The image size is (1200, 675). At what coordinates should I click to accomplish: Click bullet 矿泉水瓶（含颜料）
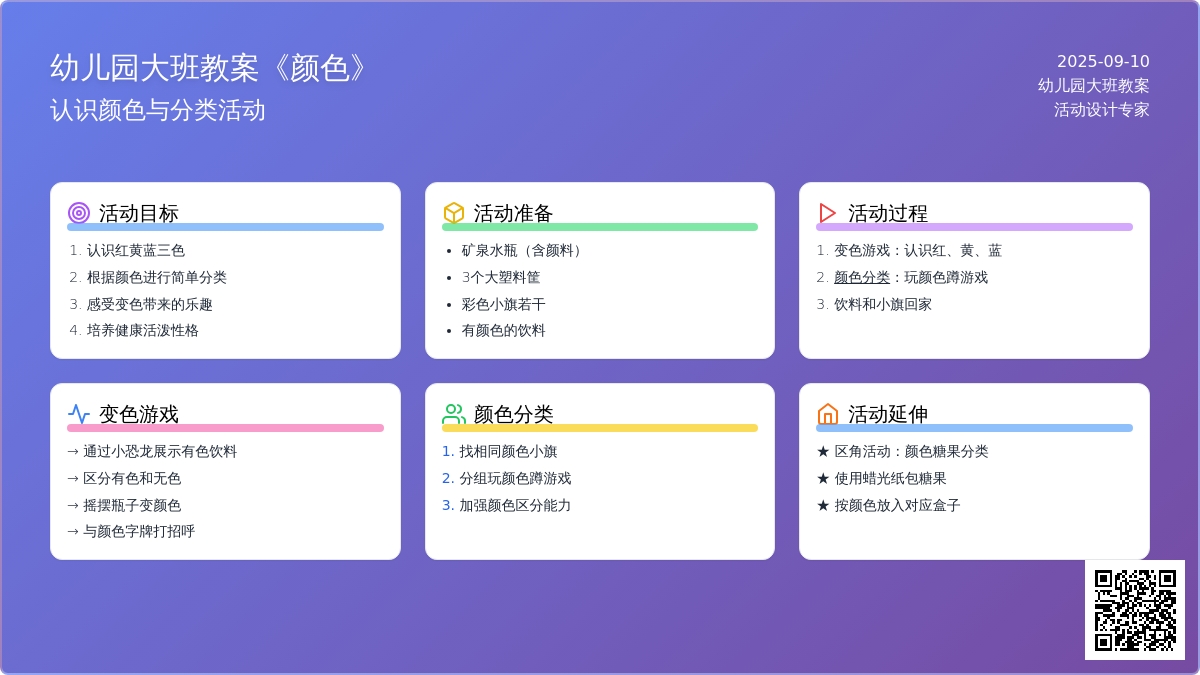[x=524, y=250]
